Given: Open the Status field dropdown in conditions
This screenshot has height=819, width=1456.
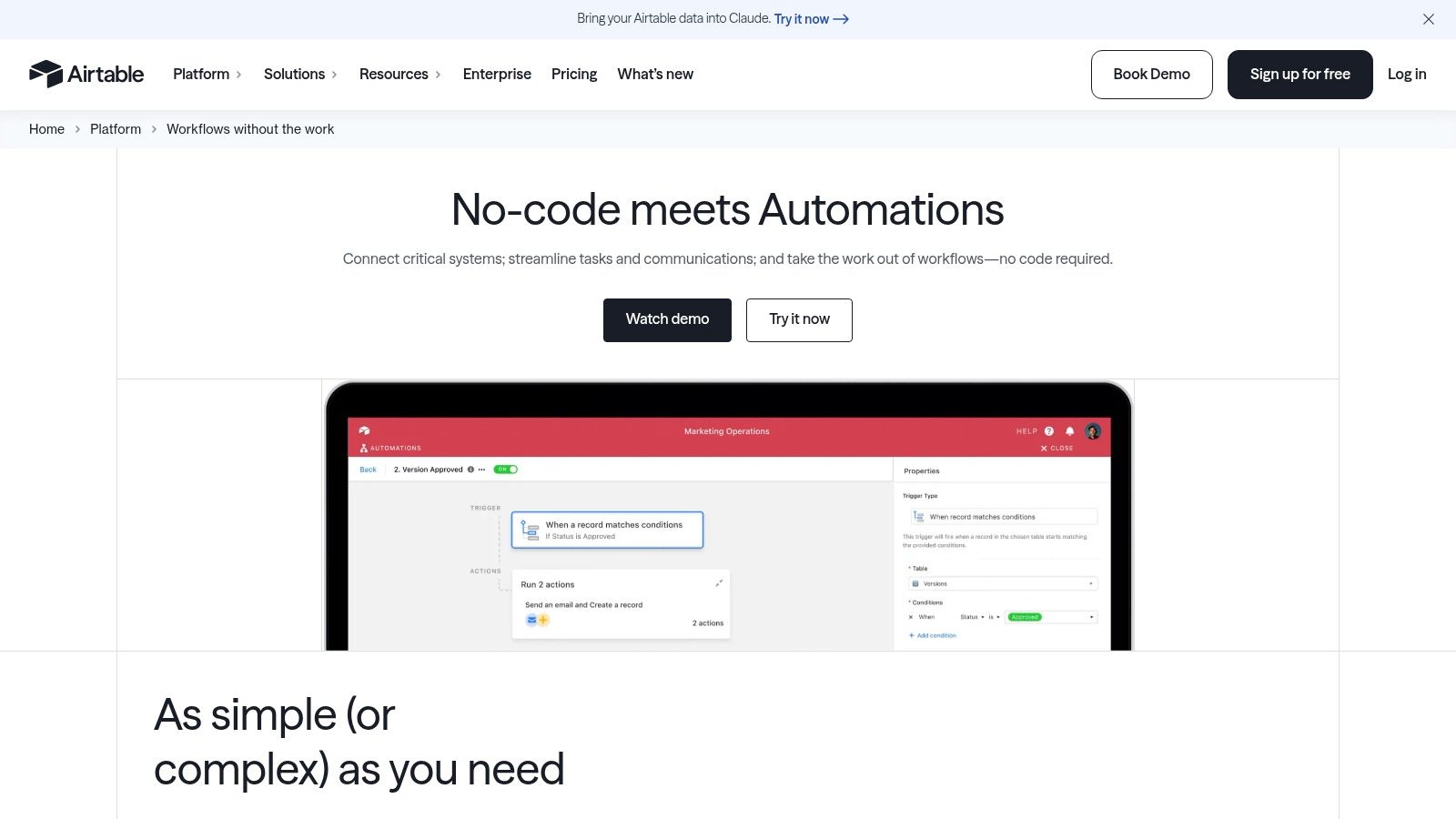Looking at the screenshot, I should tap(972, 617).
